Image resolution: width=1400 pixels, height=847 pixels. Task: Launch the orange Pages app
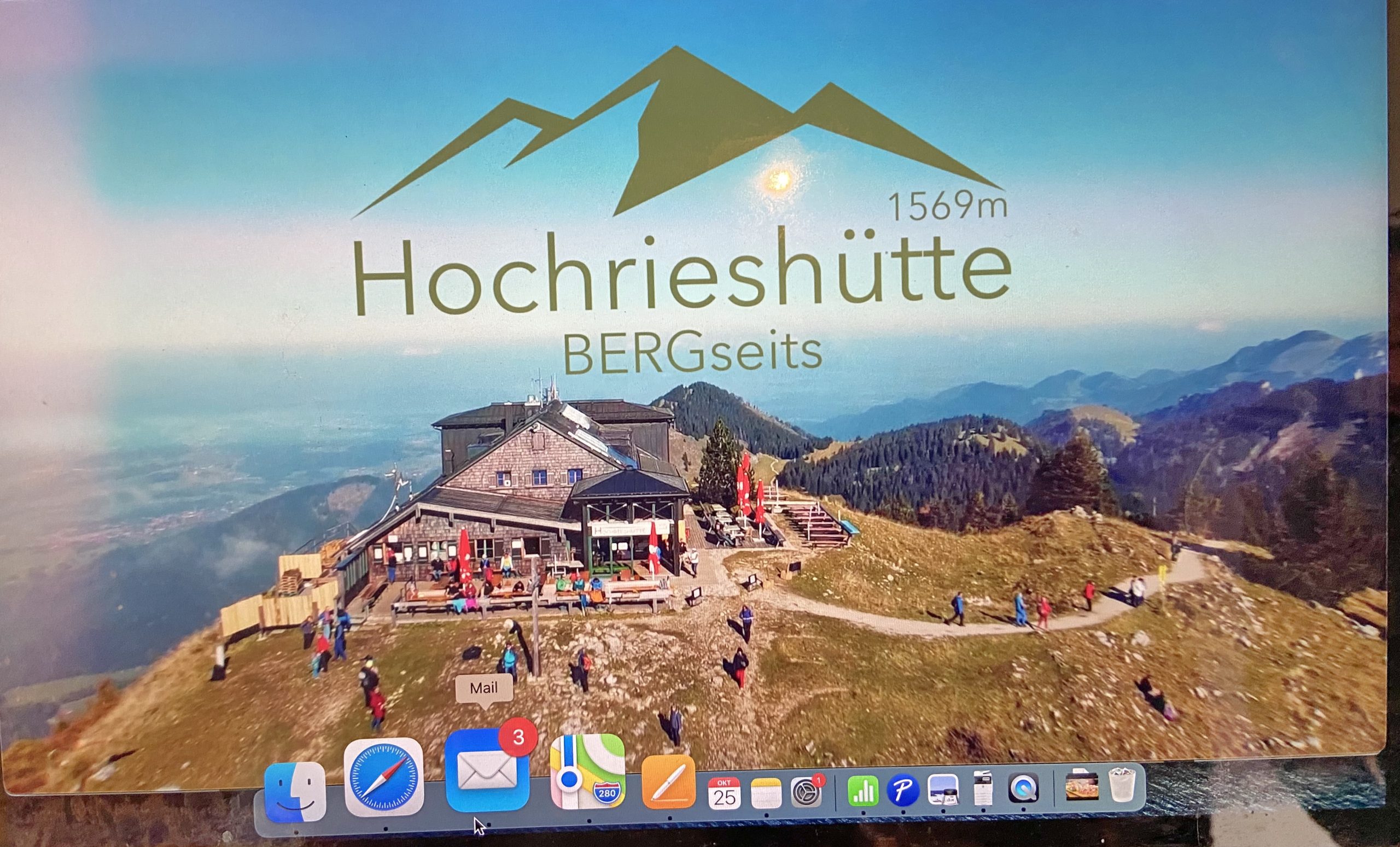[668, 782]
